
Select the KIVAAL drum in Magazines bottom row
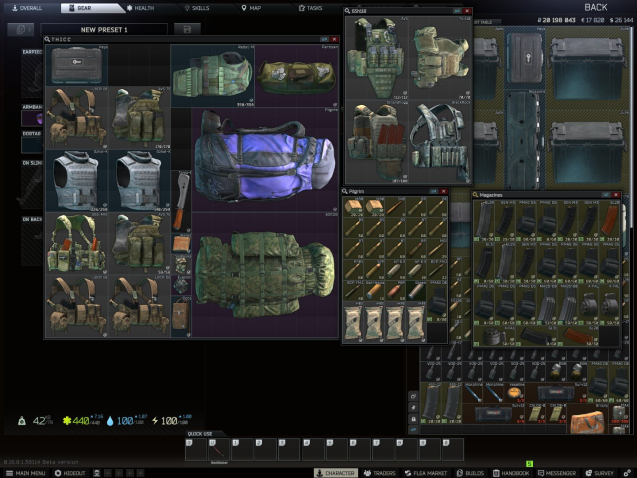pos(494,336)
